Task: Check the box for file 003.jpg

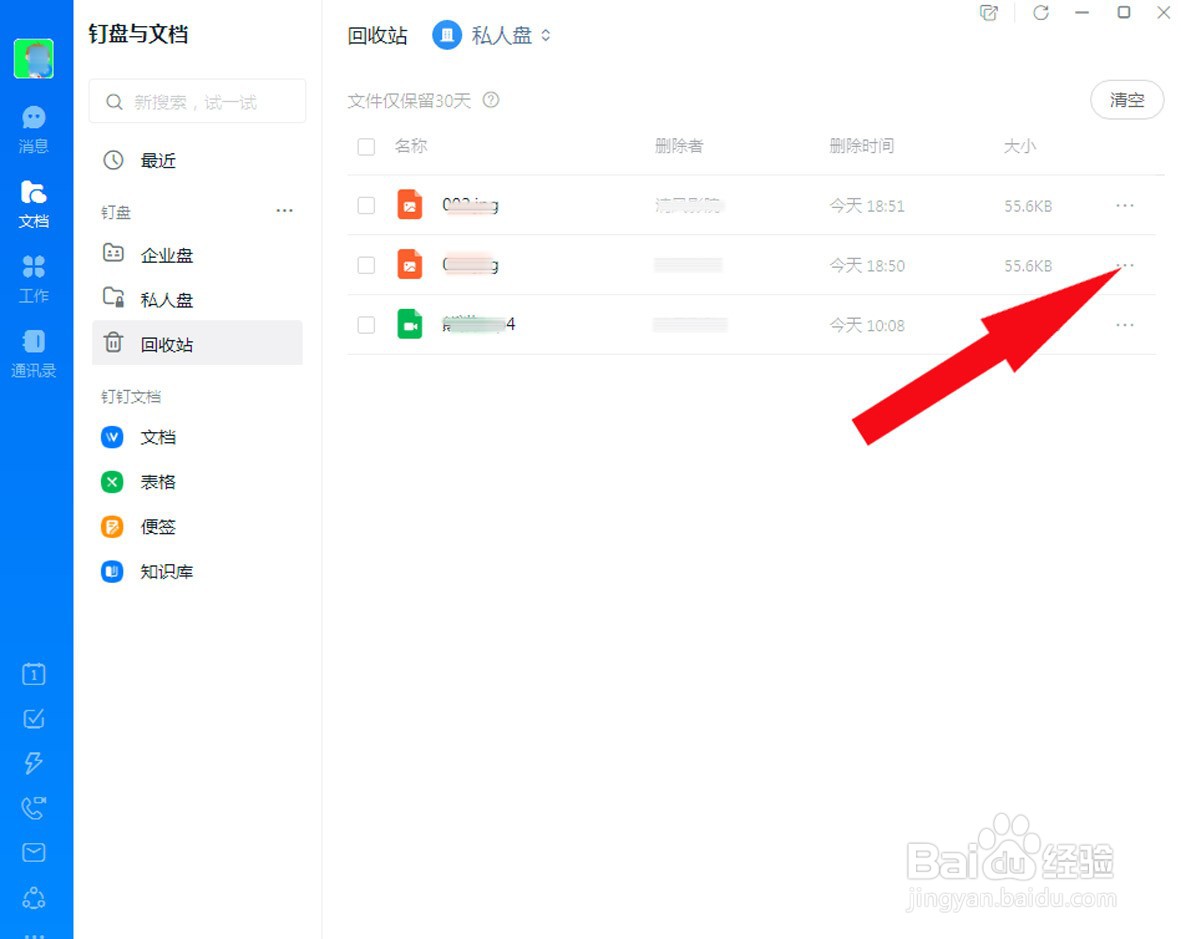Action: coord(366,205)
